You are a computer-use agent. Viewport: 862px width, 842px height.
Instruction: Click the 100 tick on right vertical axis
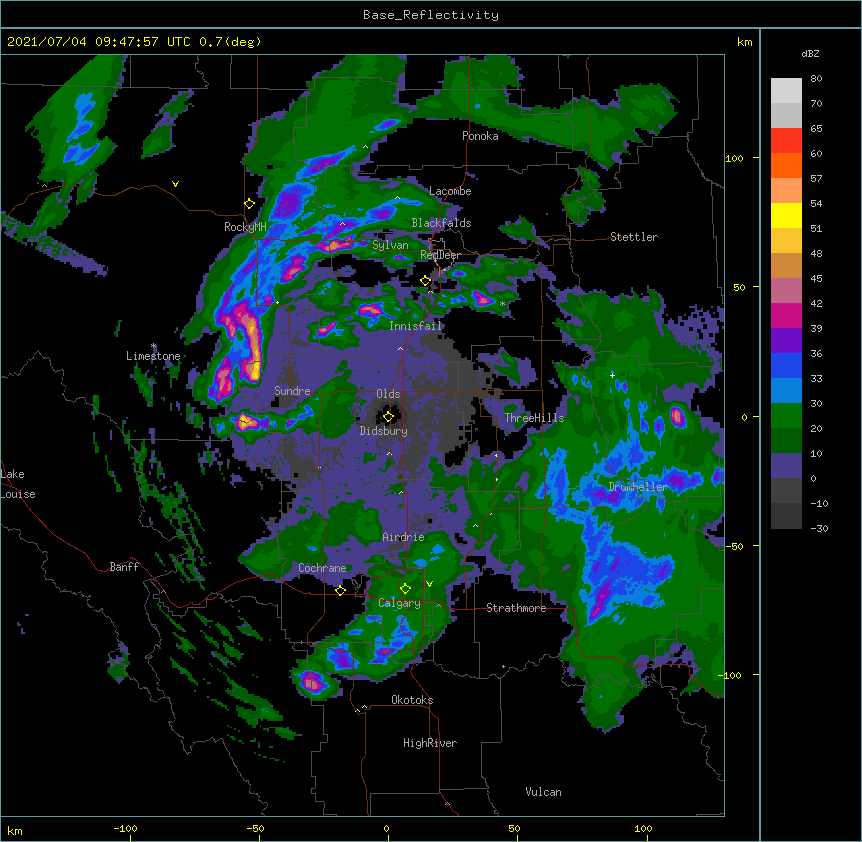coord(734,158)
